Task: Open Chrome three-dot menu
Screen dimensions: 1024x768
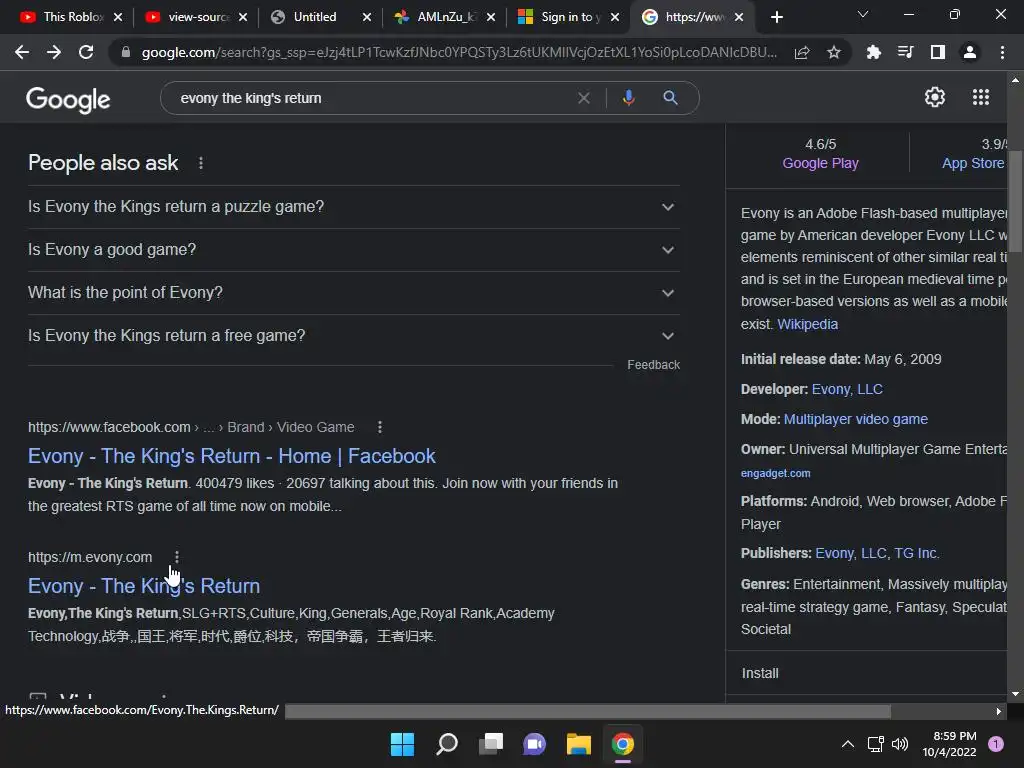Action: click(x=1002, y=52)
